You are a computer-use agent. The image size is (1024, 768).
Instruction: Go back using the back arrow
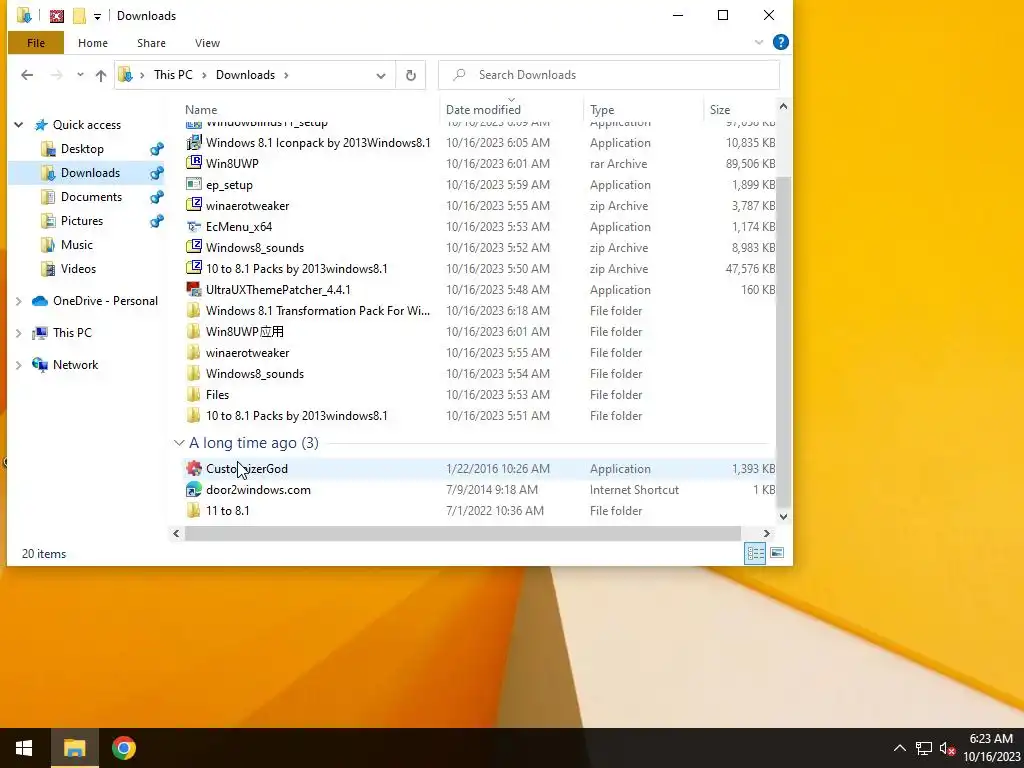click(27, 75)
